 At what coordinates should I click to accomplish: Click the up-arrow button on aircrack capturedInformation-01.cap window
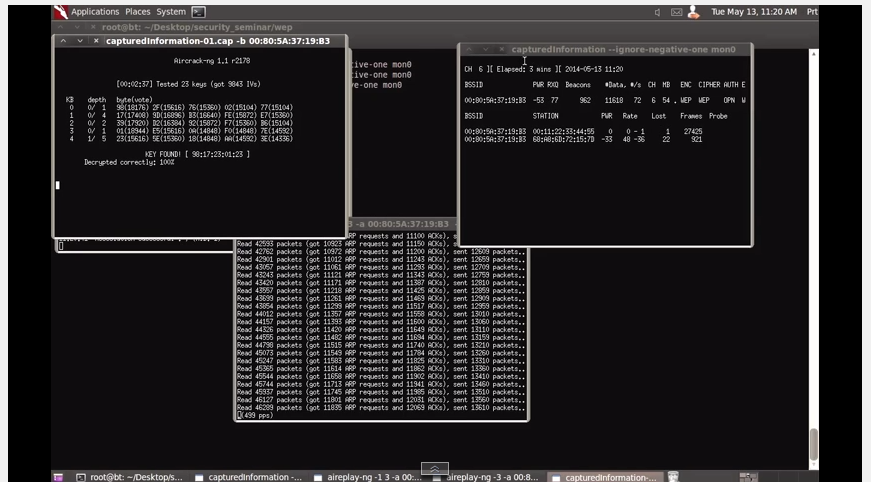pyautogui.click(x=63, y=41)
